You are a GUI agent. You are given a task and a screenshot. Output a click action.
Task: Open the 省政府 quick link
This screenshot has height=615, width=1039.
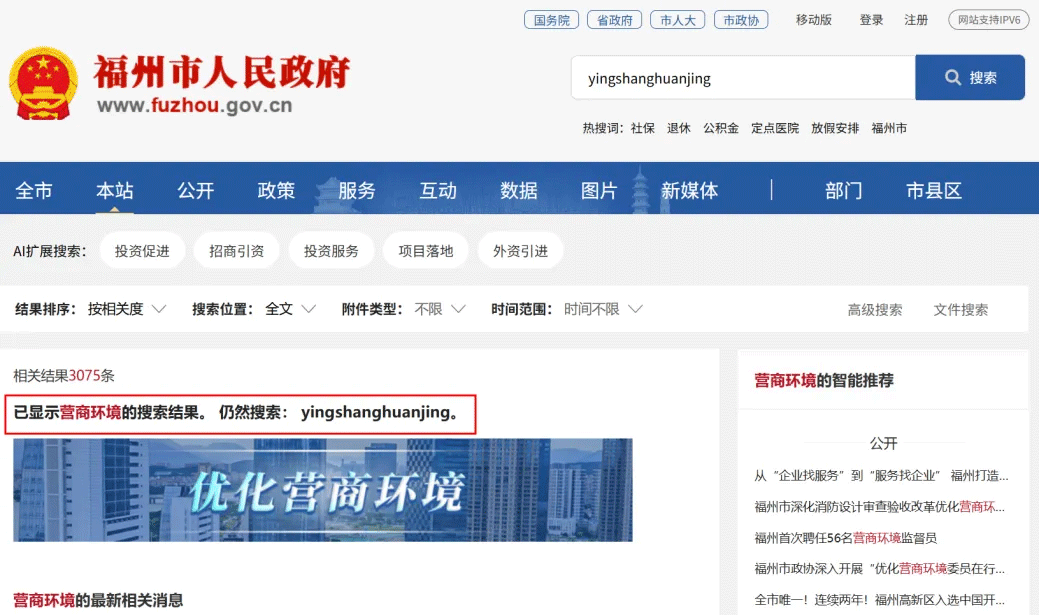tap(614, 19)
